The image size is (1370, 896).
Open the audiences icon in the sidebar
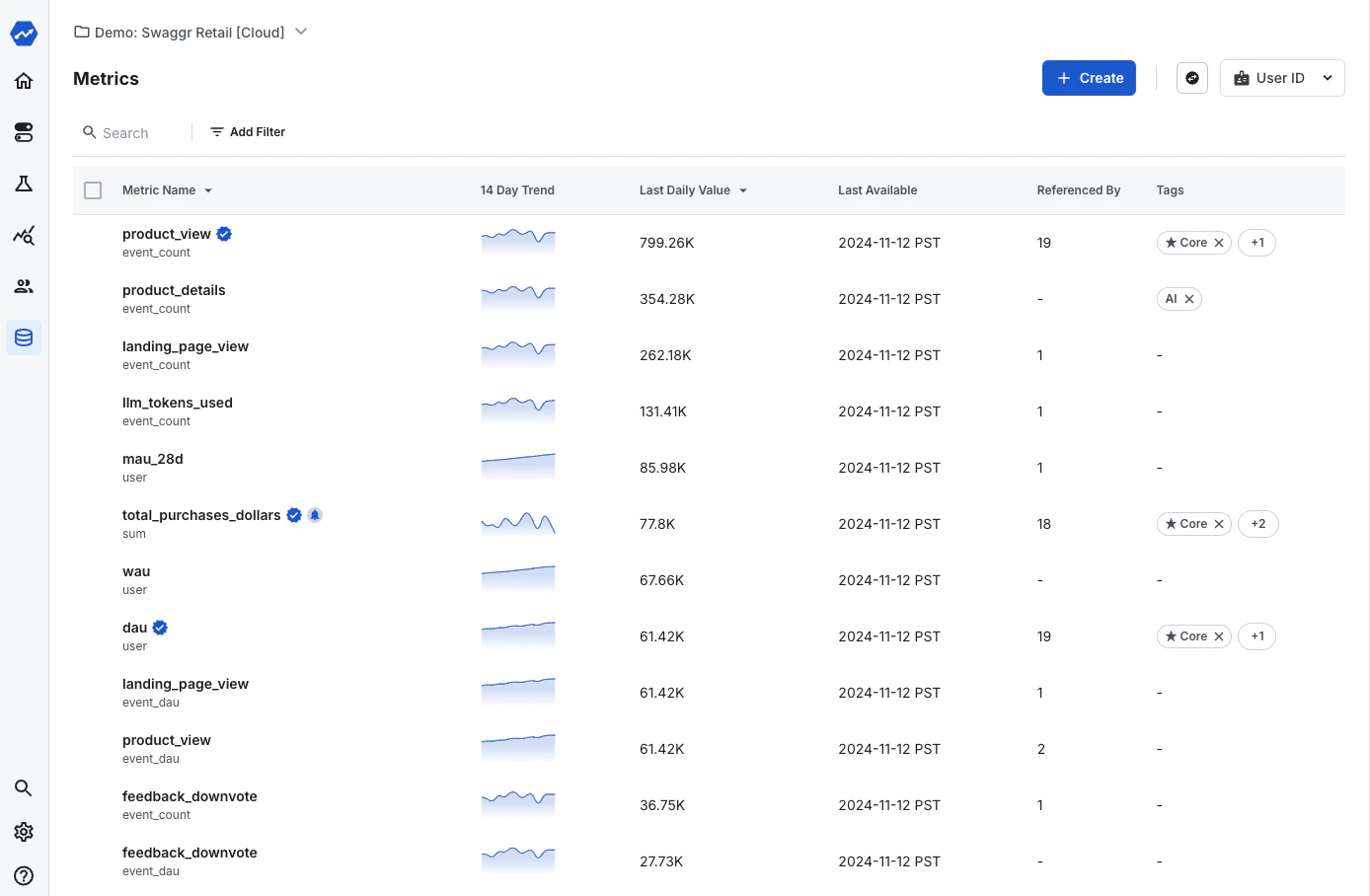(x=23, y=286)
